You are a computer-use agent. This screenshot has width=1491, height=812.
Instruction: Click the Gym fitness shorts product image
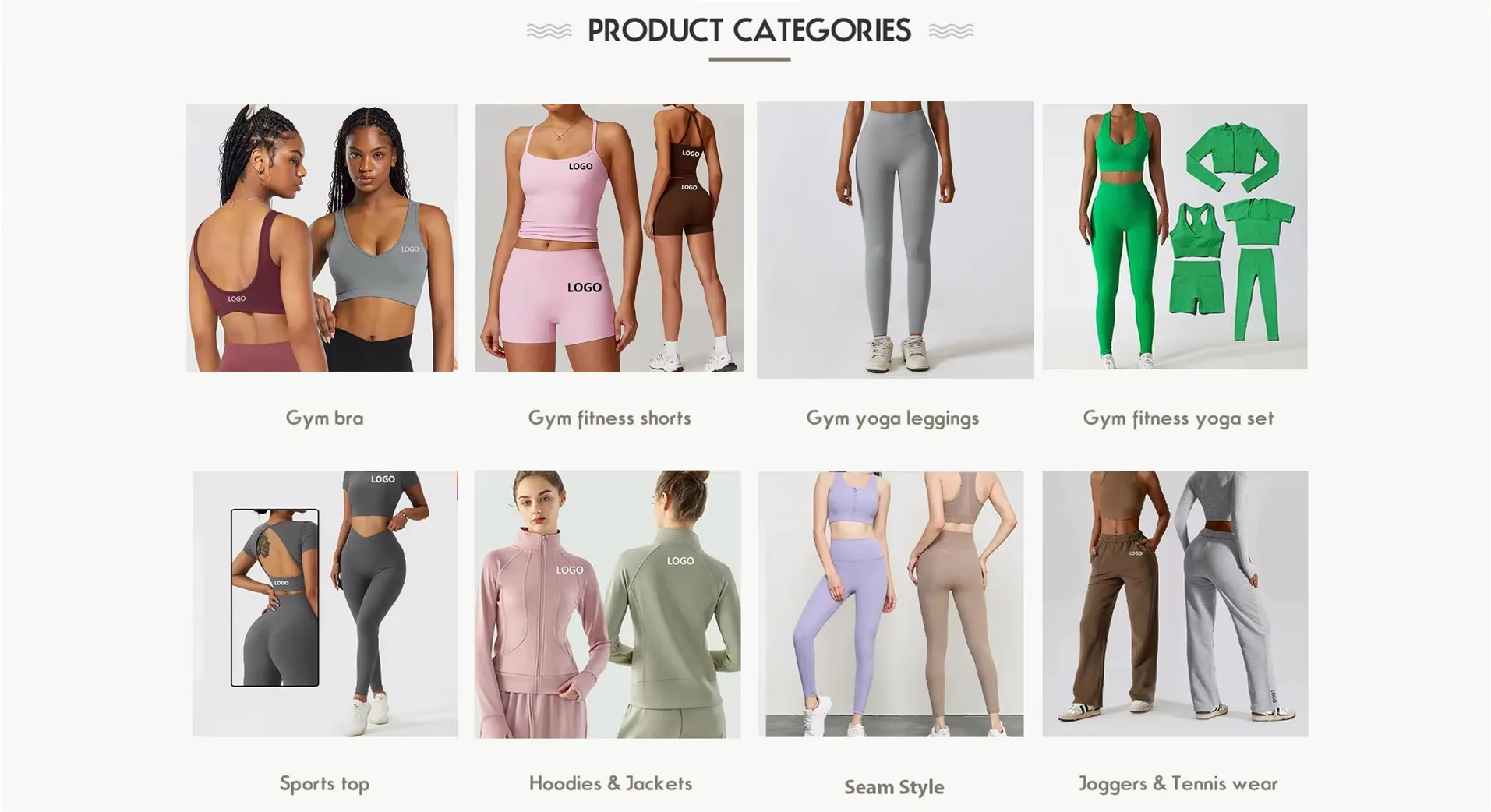tap(609, 238)
